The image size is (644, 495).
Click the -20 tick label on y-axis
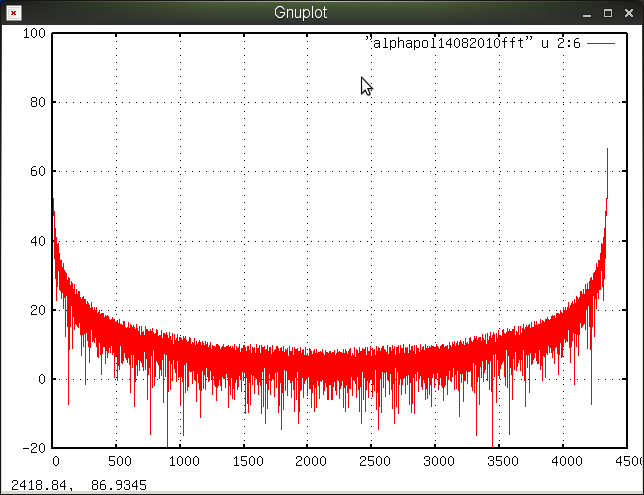pos(36,449)
